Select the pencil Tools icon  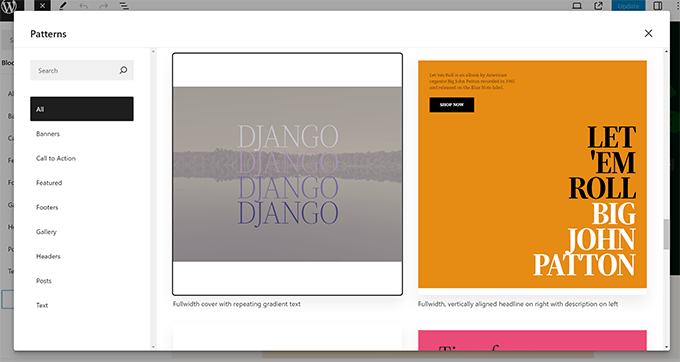(63, 6)
